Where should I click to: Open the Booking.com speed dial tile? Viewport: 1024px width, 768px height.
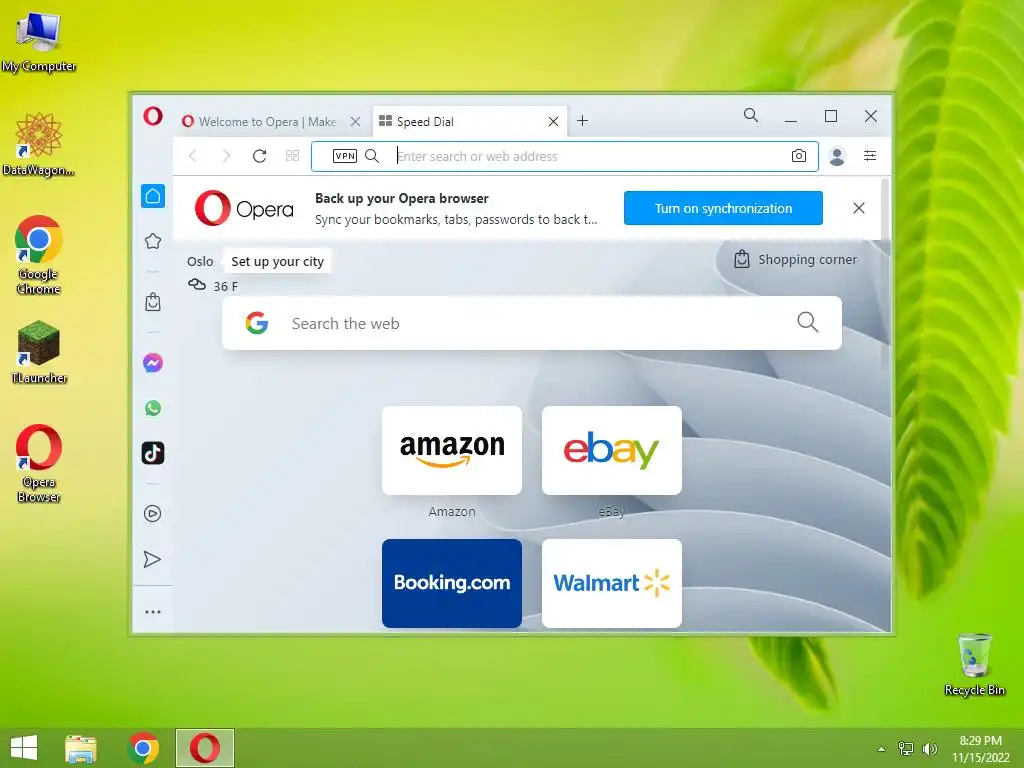click(x=452, y=583)
